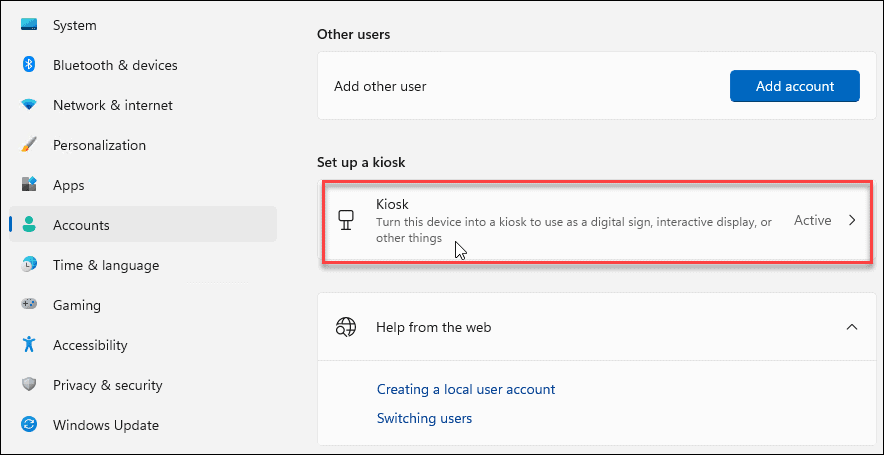Click the System monitor icon

[29, 24]
